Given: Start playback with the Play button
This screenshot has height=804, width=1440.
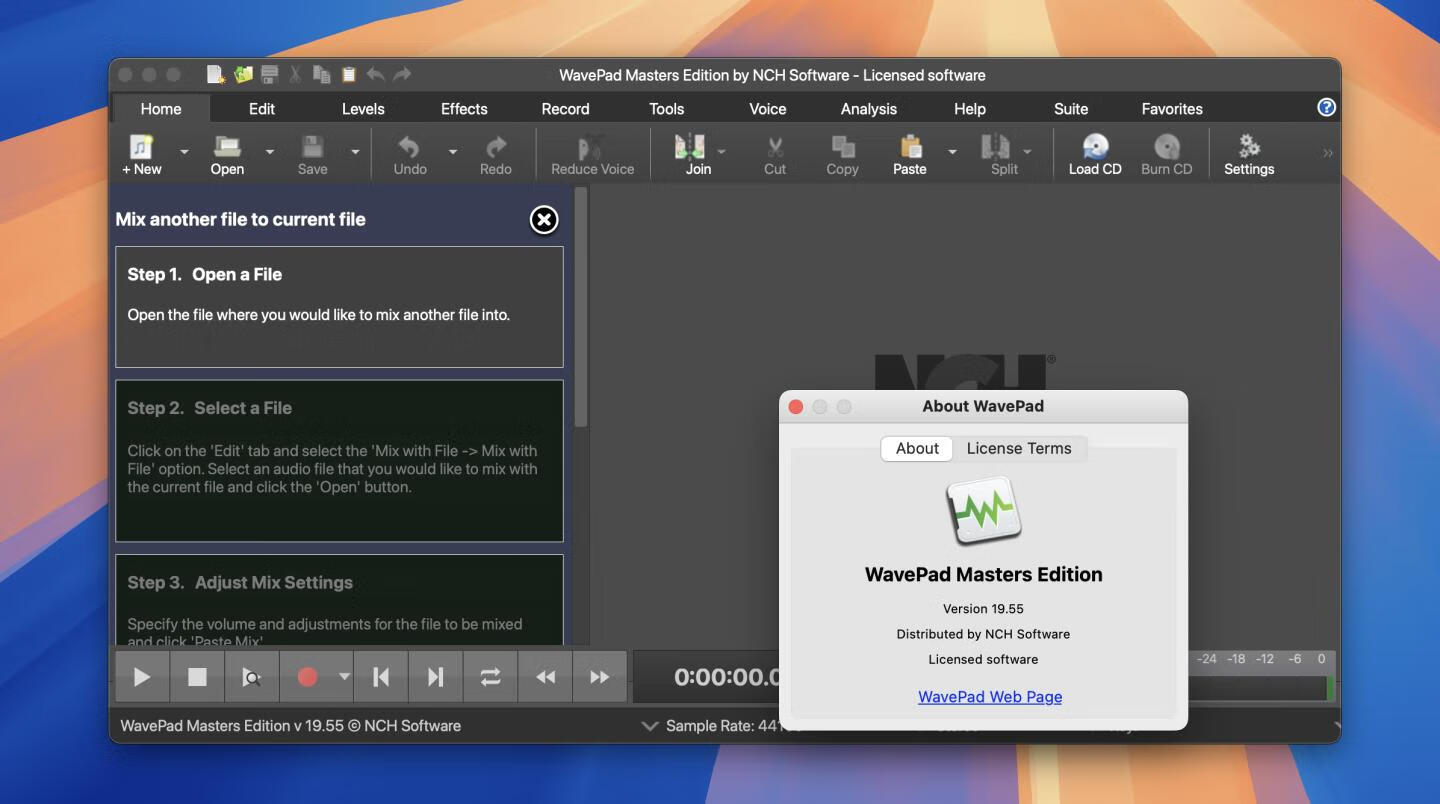Looking at the screenshot, I should click(142, 677).
